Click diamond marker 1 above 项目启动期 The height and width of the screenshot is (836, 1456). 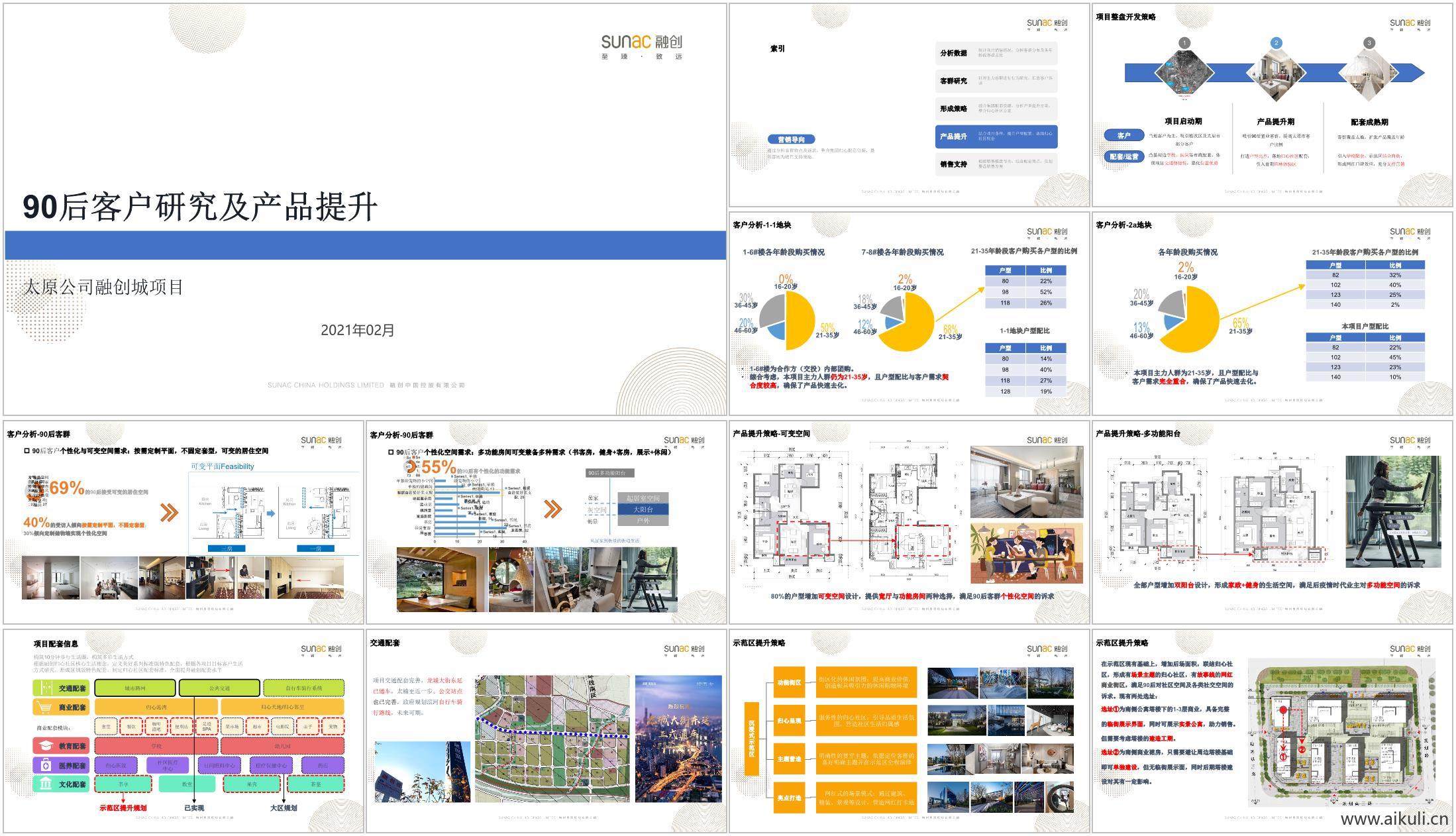click(x=1184, y=43)
